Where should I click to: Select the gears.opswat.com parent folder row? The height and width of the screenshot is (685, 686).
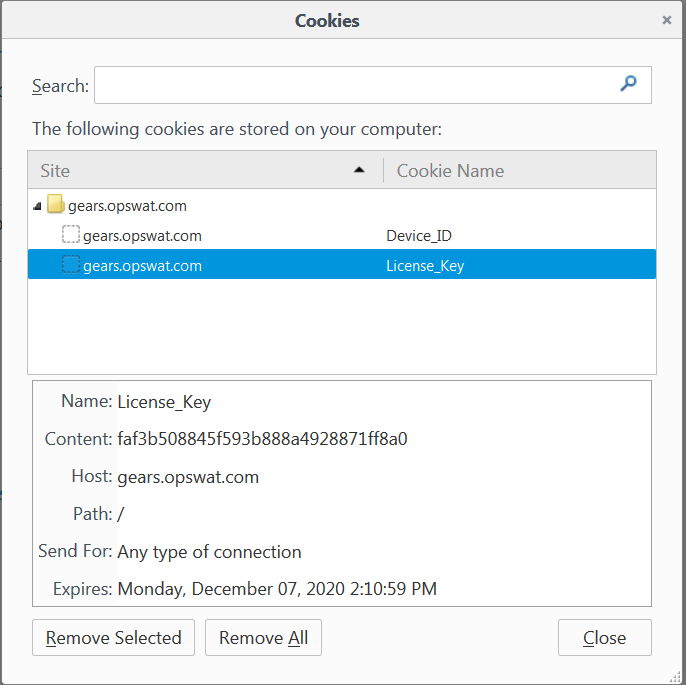(342, 206)
